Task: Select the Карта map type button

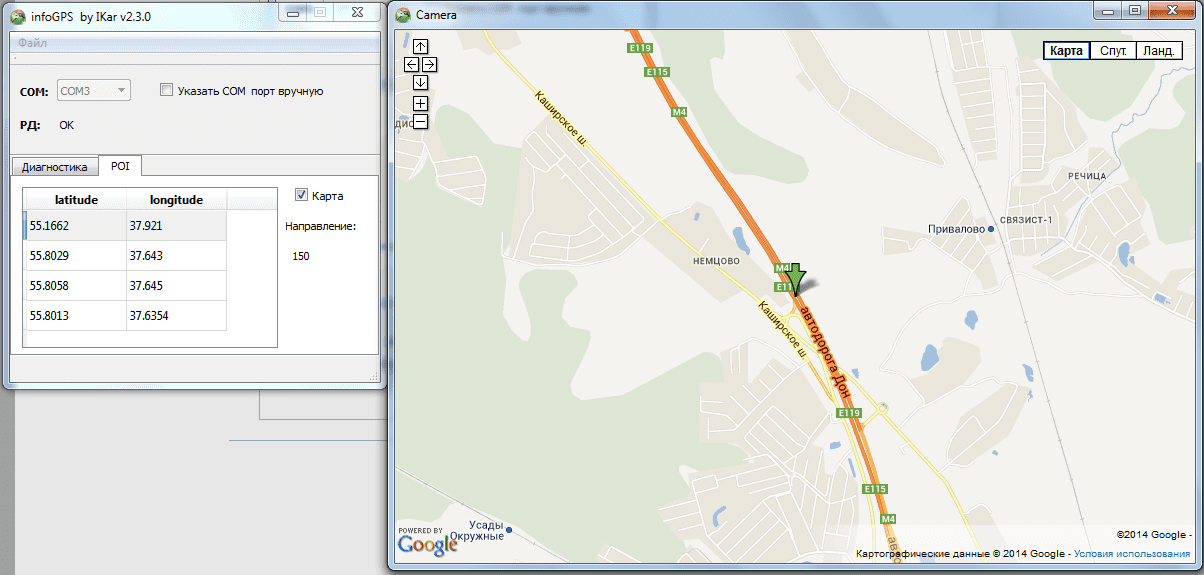Action: click(x=1066, y=50)
